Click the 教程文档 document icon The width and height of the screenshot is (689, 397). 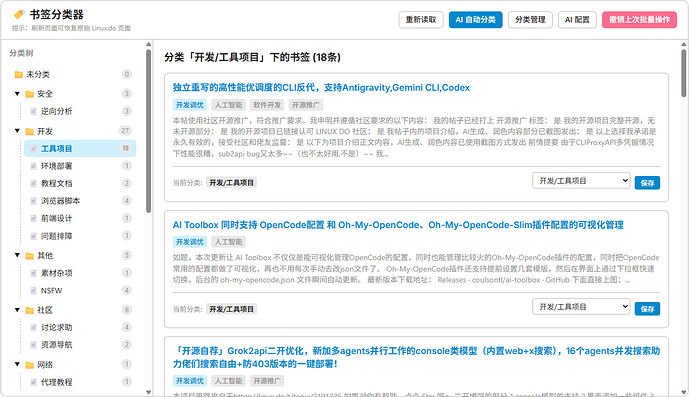(33, 183)
